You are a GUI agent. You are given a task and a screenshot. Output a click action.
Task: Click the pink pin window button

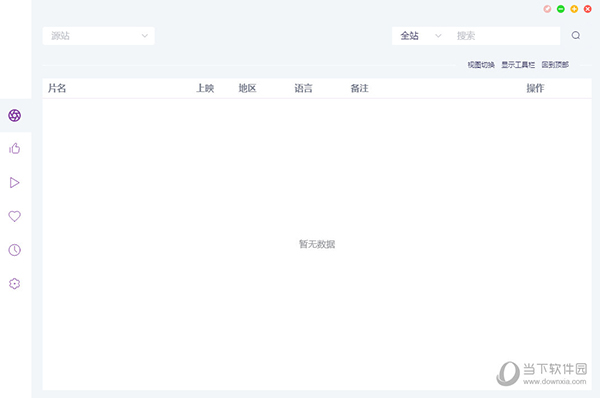point(547,9)
